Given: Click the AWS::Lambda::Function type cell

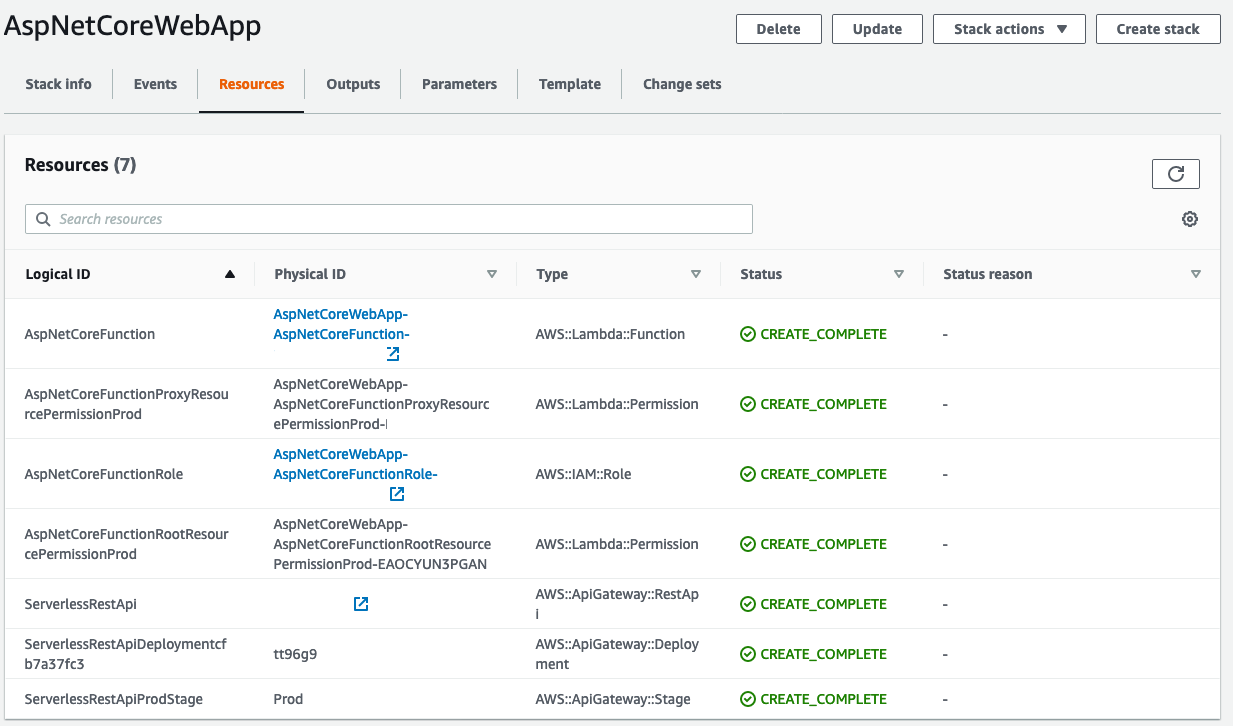Looking at the screenshot, I should pyautogui.click(x=610, y=334).
